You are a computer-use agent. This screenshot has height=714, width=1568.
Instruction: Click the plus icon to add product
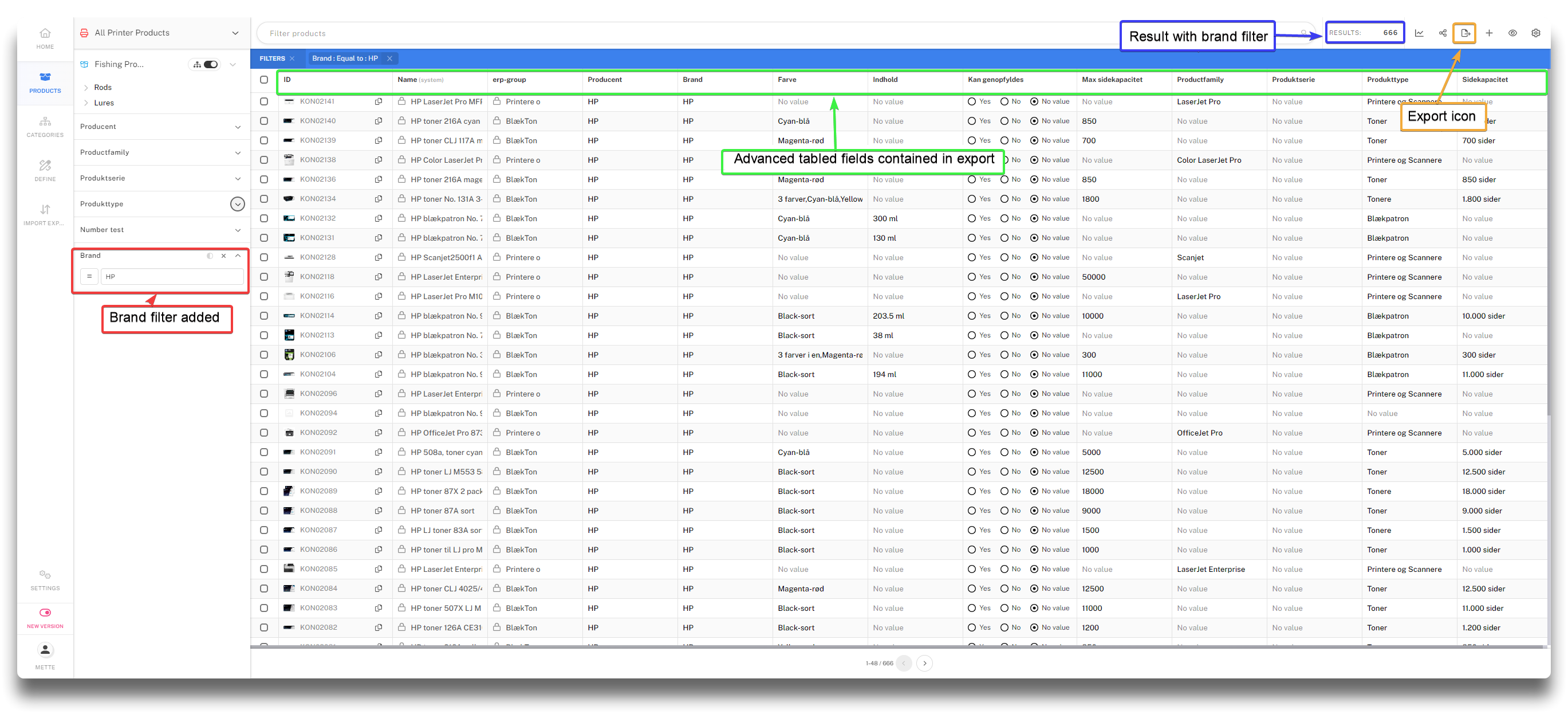[1489, 33]
